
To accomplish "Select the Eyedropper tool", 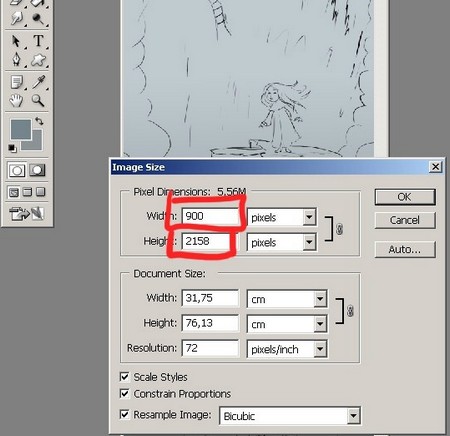I will (39, 82).
